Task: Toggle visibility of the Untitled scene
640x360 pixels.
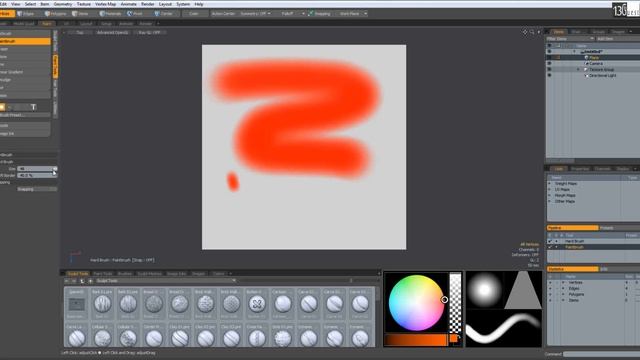Action: coord(549,51)
